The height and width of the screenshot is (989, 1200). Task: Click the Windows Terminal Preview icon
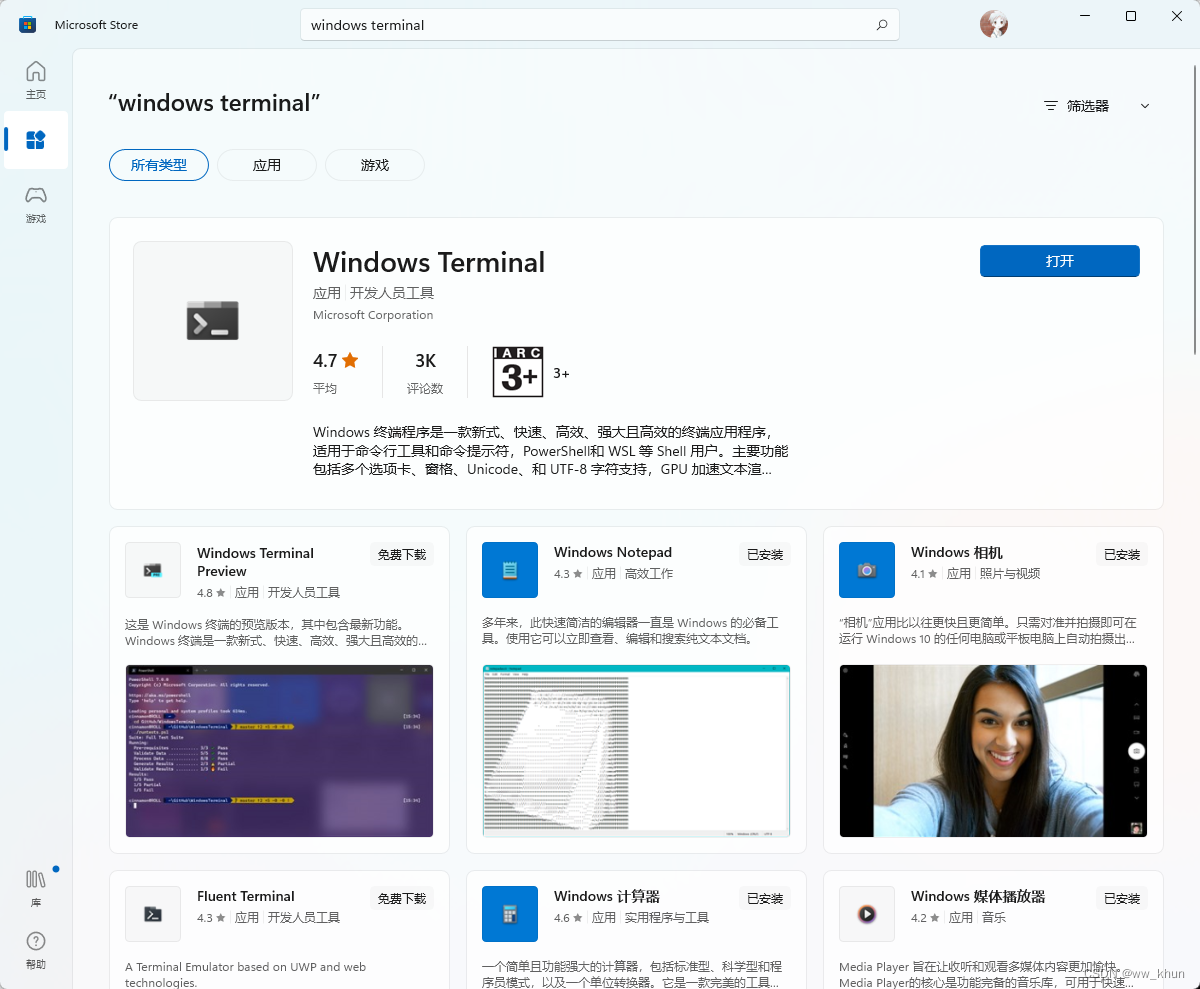point(153,570)
